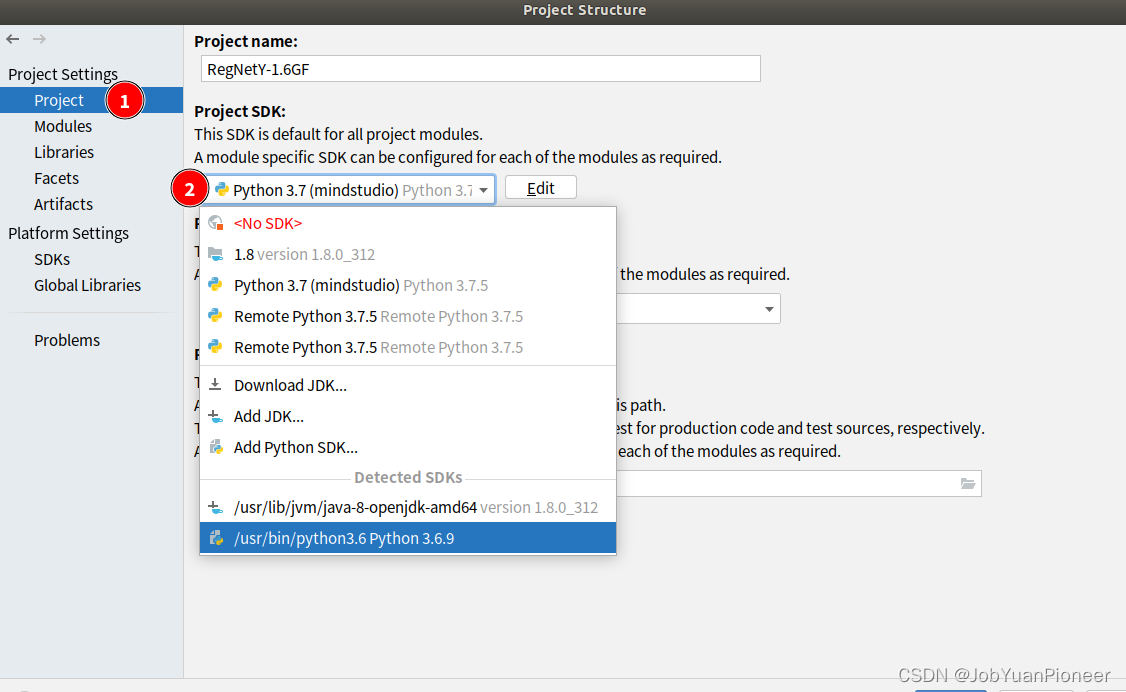Click the JDK icon of /usr/lib/jvm/java-8-openjdk entry
1126x692 pixels.
(216, 506)
